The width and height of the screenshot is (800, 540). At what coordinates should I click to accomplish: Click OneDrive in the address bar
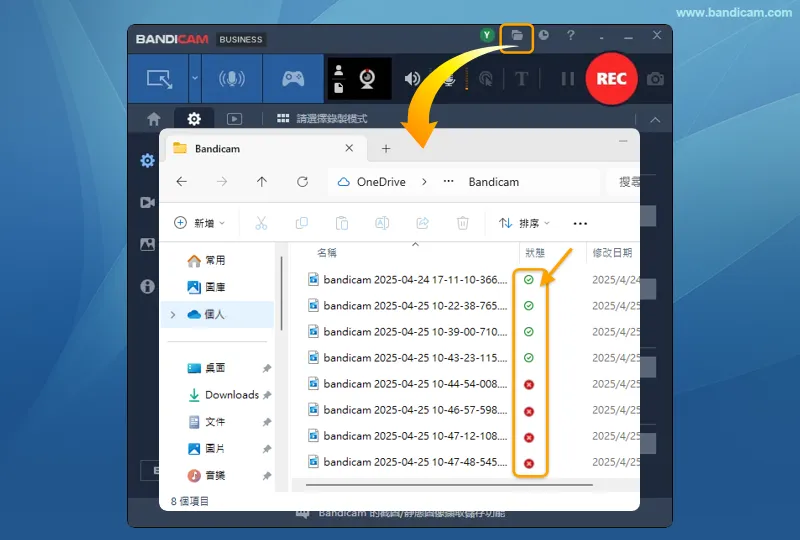381,182
